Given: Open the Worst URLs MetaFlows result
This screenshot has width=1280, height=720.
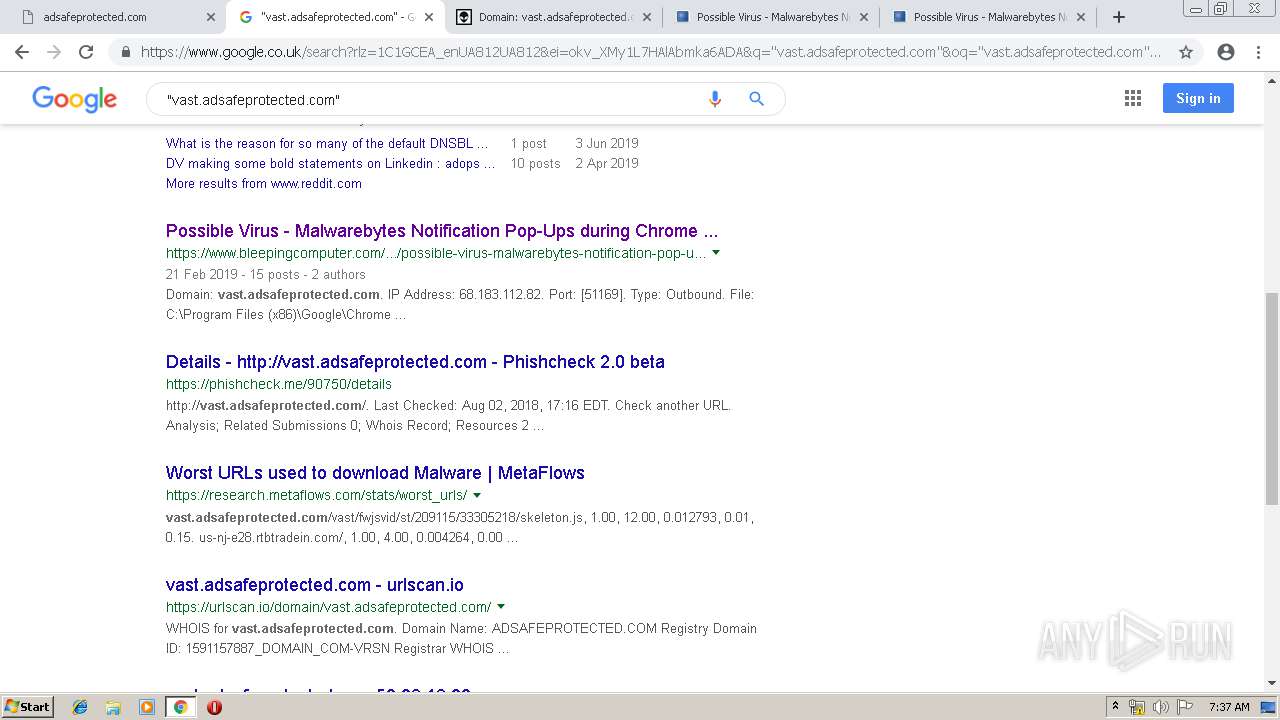Looking at the screenshot, I should coord(375,473).
